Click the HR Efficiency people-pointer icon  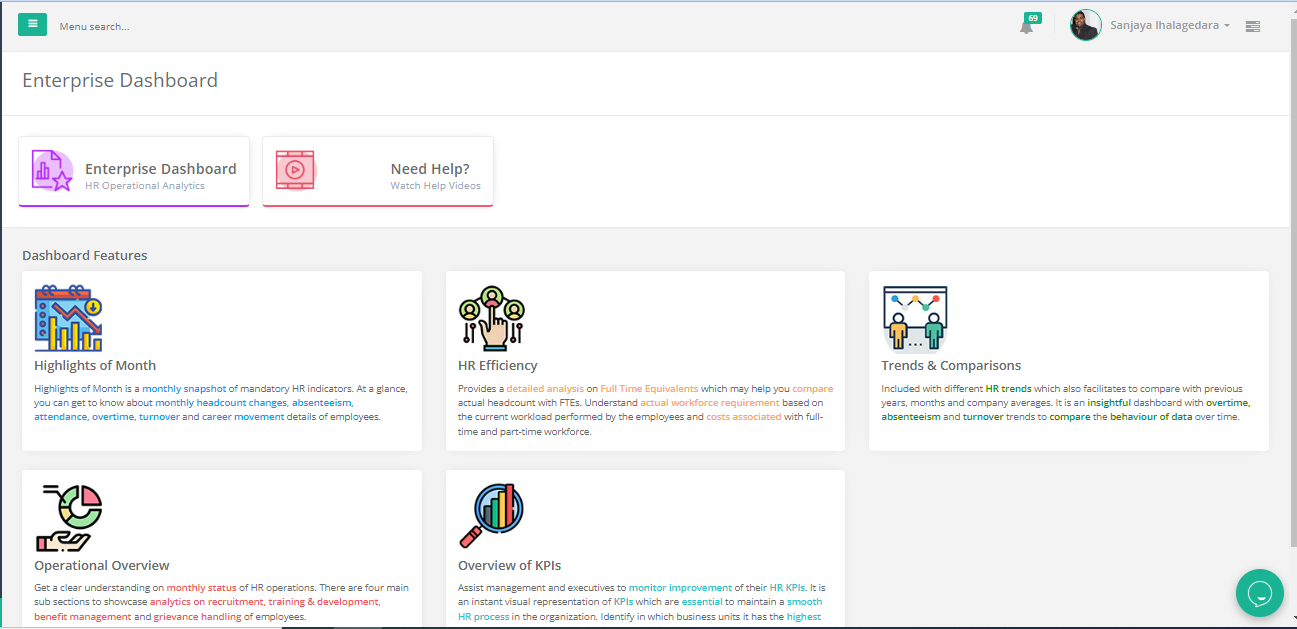coord(492,318)
